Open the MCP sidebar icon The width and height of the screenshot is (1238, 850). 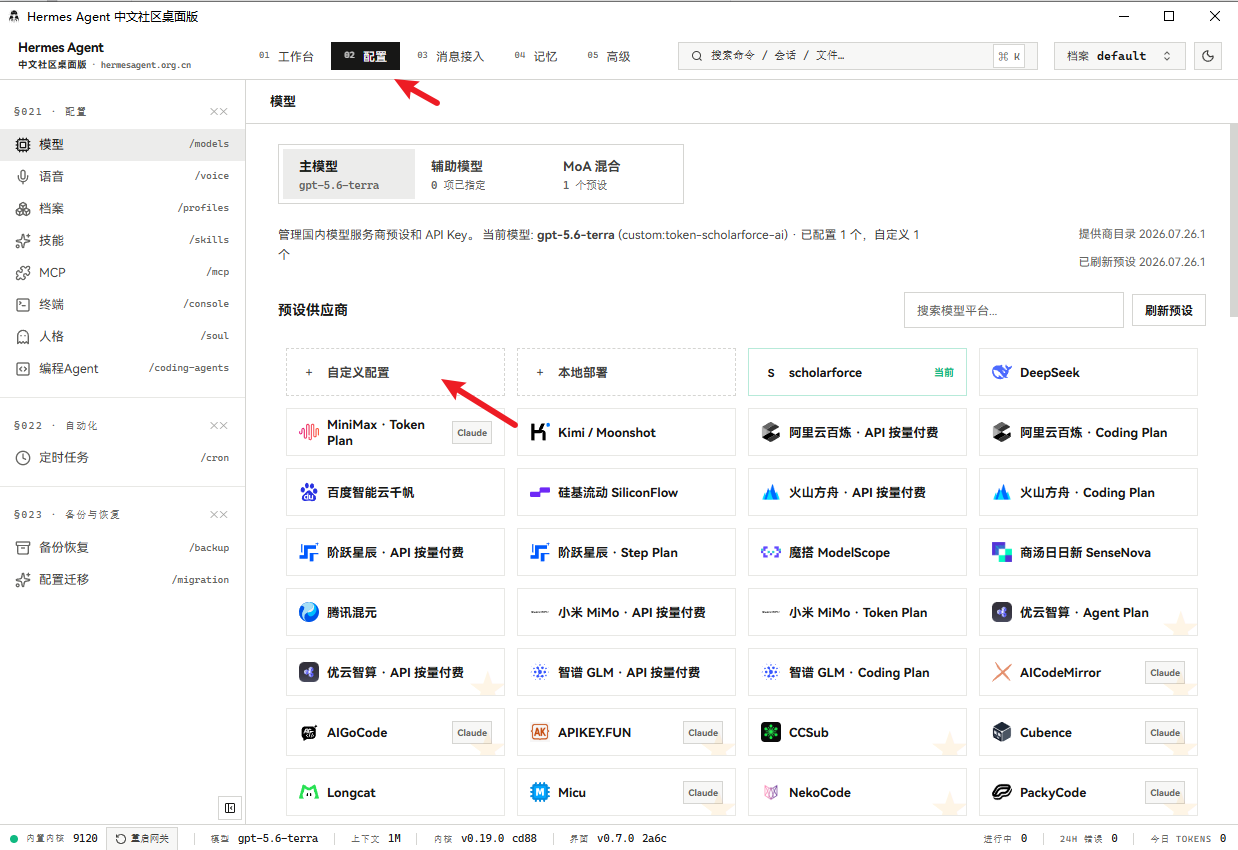(x=23, y=272)
